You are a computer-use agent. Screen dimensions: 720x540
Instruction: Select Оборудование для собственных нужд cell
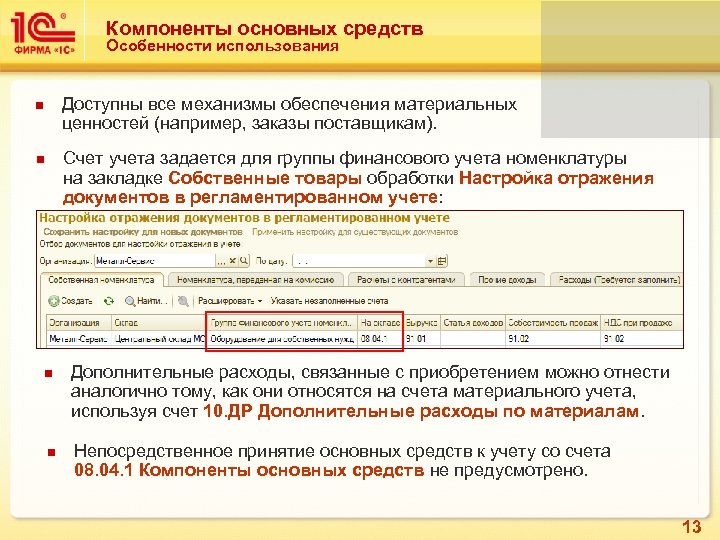pos(282,339)
